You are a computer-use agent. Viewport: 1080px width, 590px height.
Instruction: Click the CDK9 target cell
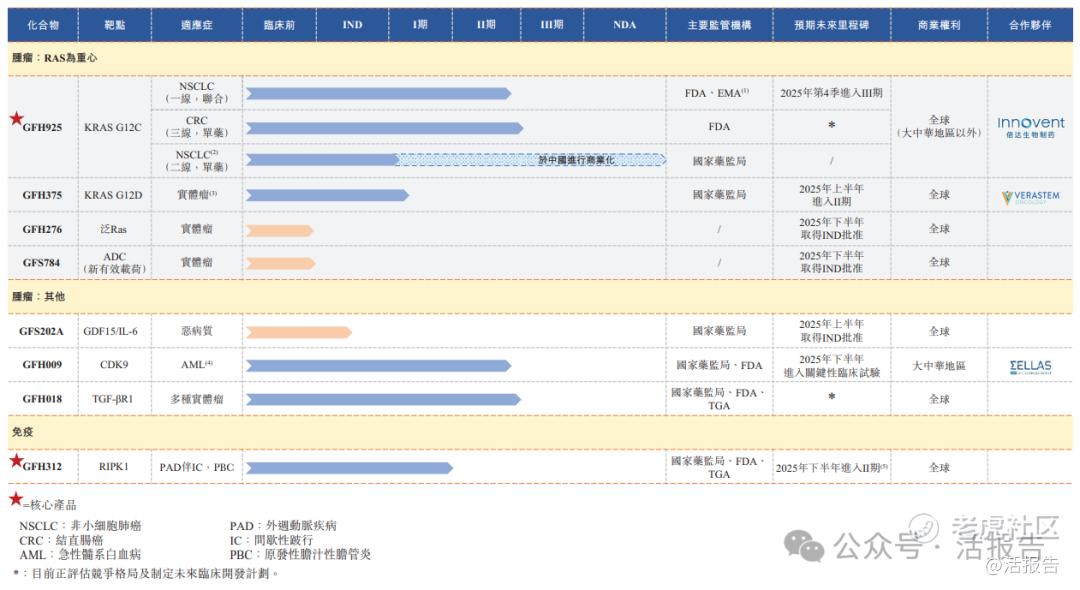[114, 364]
